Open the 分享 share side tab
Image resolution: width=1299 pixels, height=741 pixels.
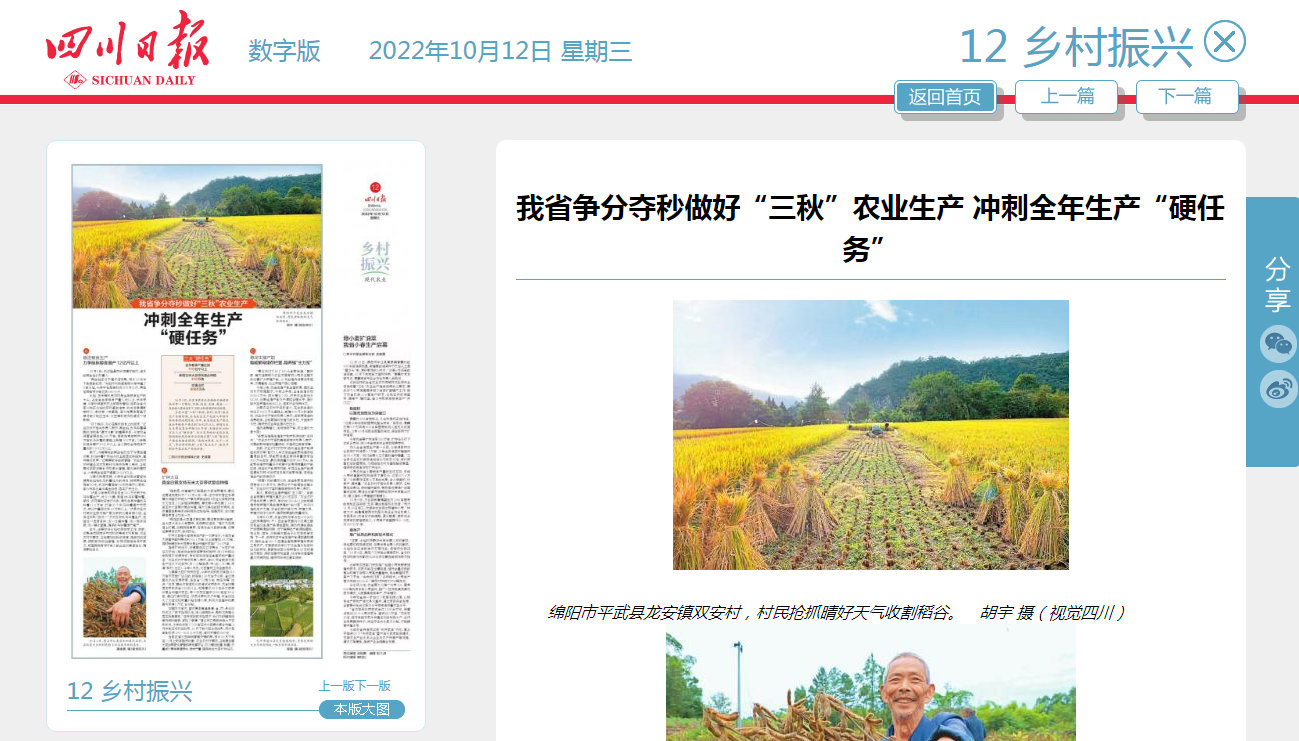point(1277,284)
